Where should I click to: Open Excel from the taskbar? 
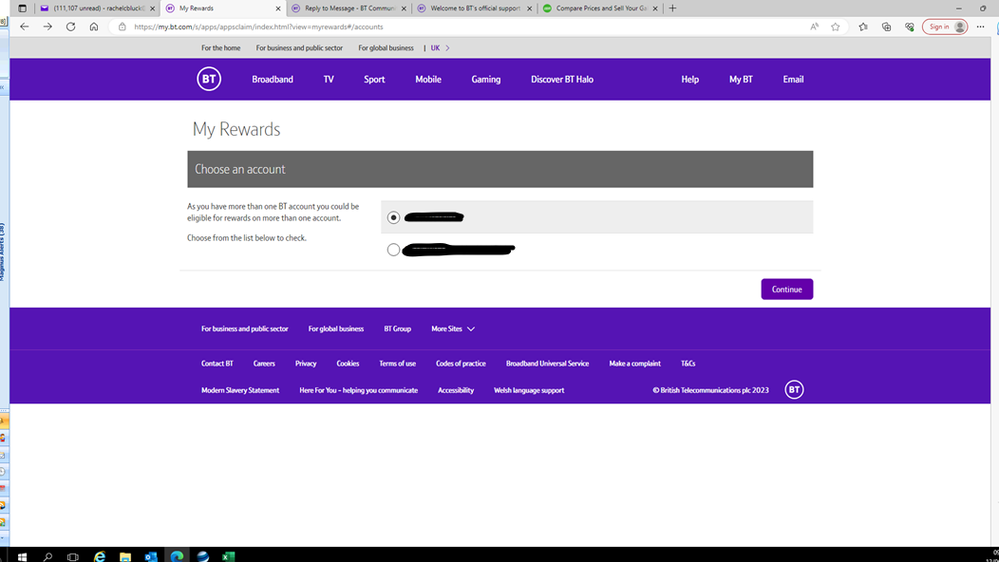pos(228,556)
